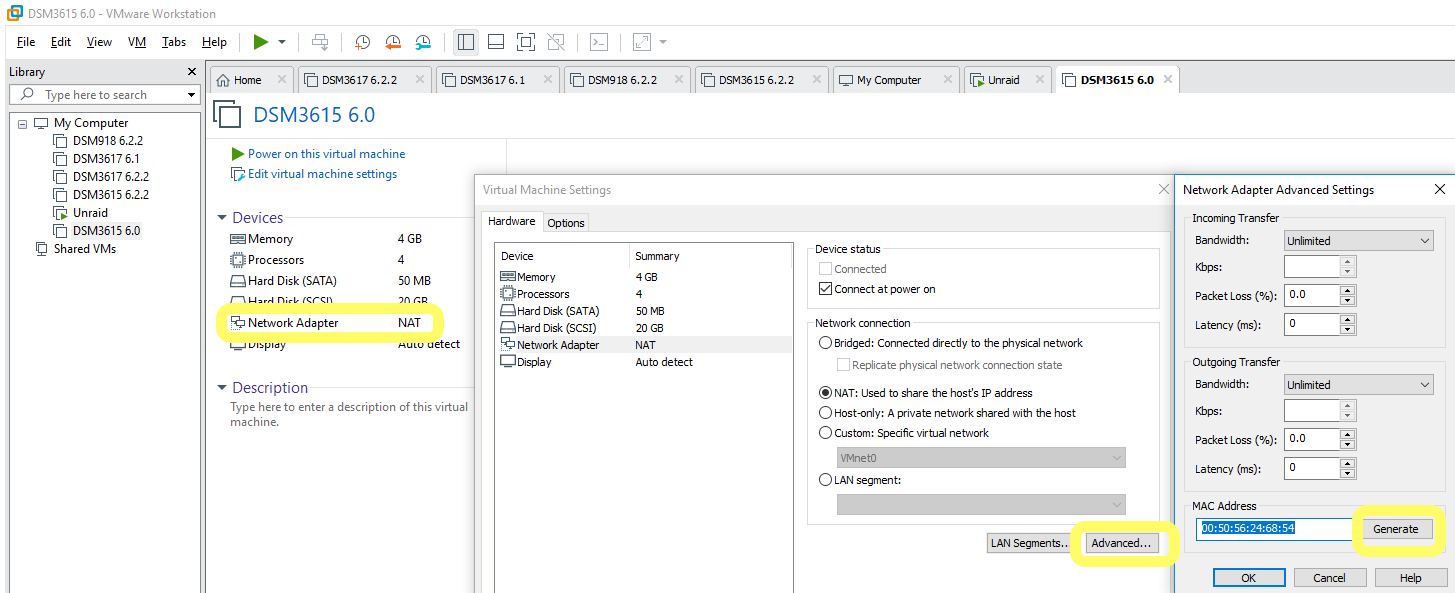Image resolution: width=1455 pixels, height=593 pixels.
Task: Check Replicate physical network connection state
Action: coord(843,365)
